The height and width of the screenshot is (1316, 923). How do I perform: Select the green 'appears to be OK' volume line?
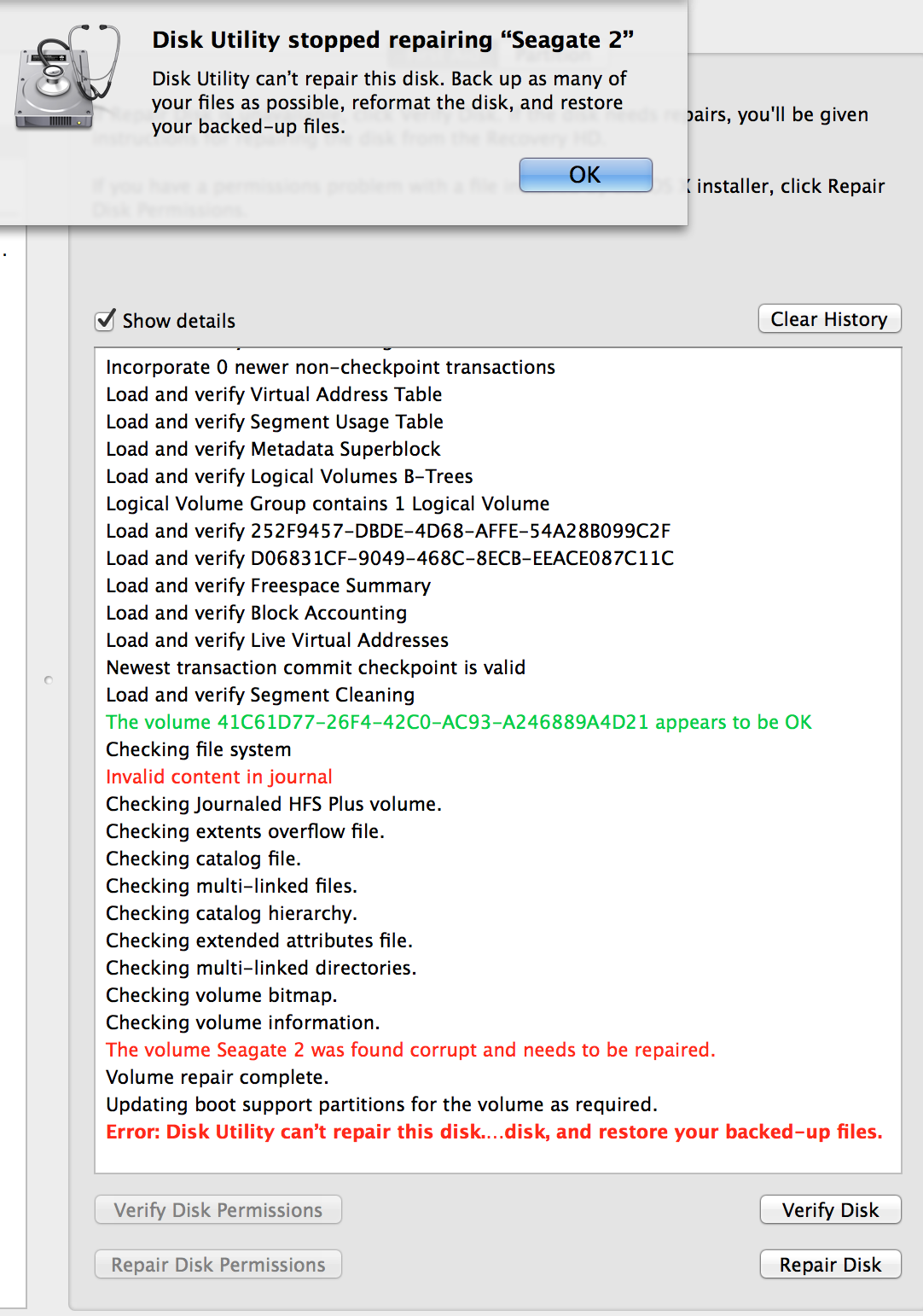point(459,722)
